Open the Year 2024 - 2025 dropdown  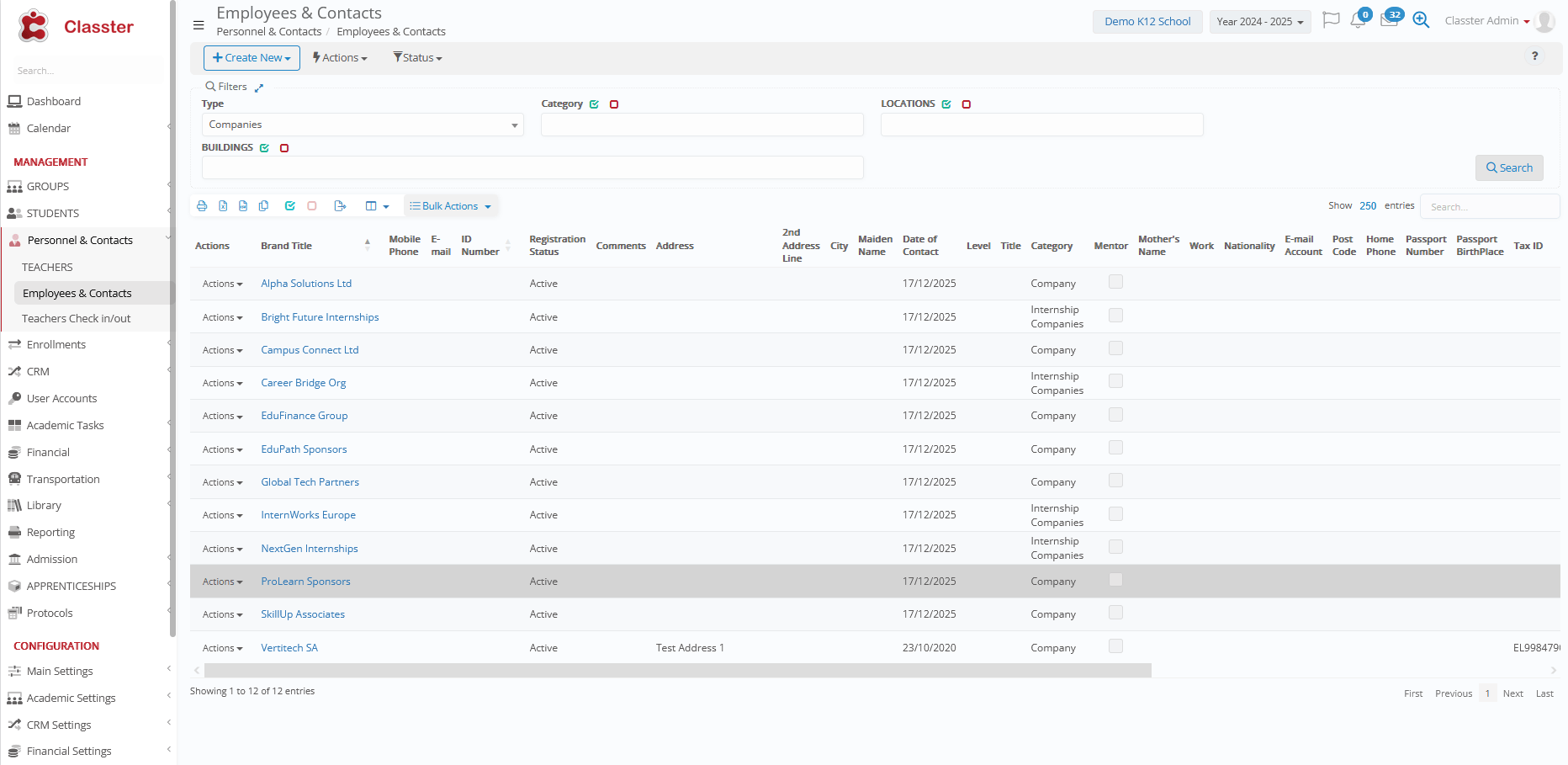click(x=1259, y=22)
